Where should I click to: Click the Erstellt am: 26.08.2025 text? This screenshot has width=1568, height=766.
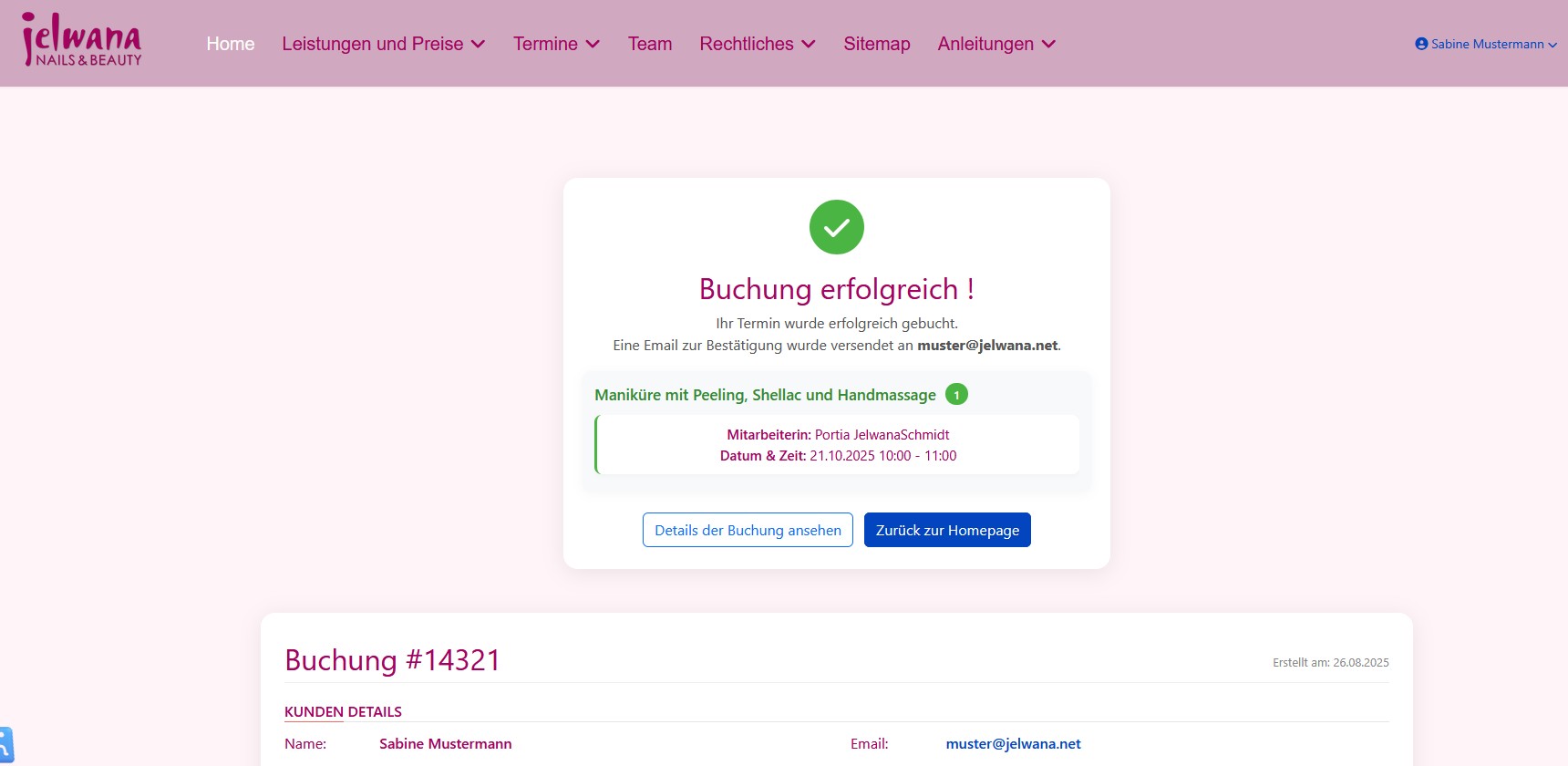(x=1331, y=663)
